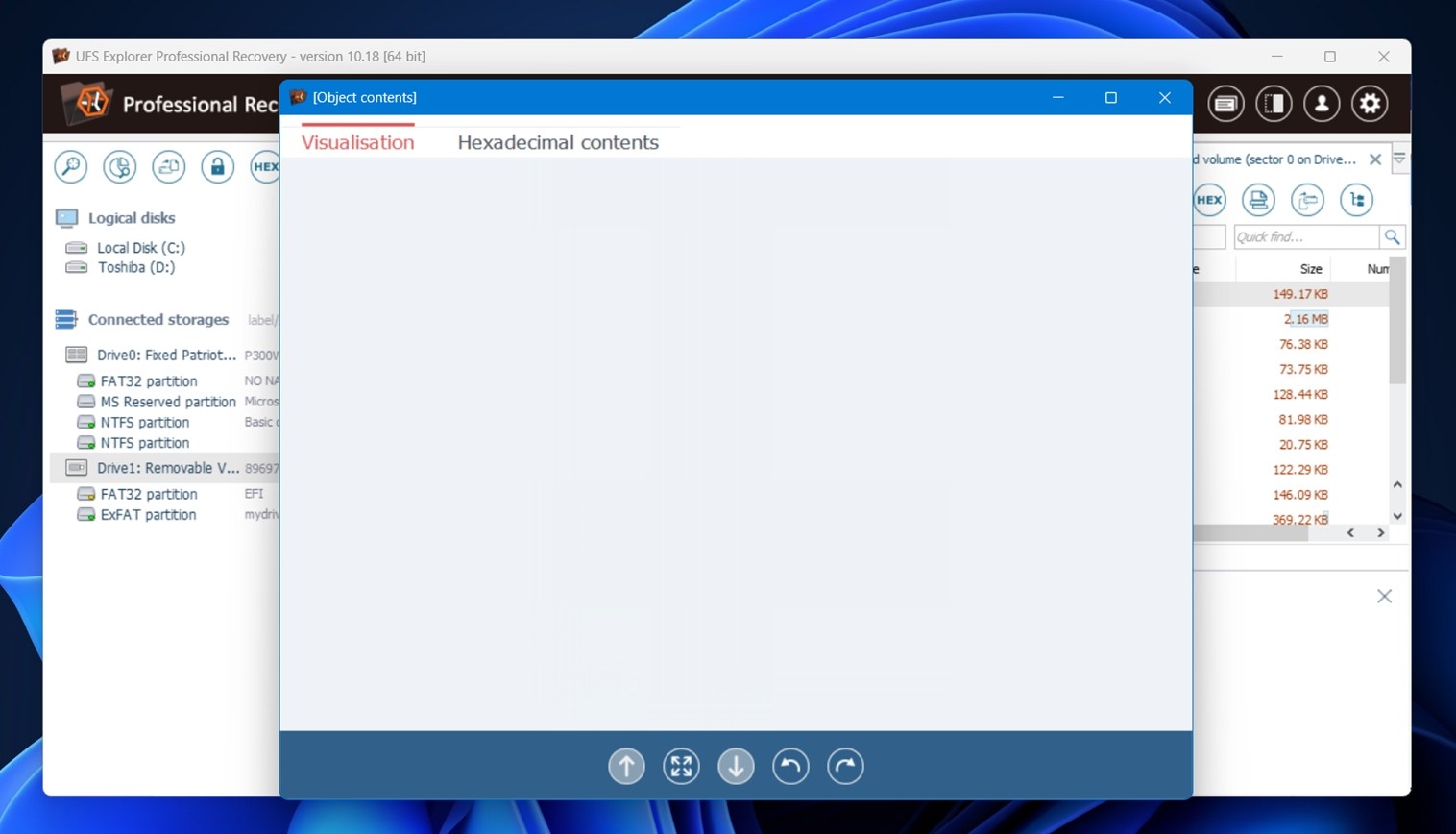The height and width of the screenshot is (834, 1456).
Task: Rotate image counter-clockwise with left arrow
Action: click(x=790, y=766)
